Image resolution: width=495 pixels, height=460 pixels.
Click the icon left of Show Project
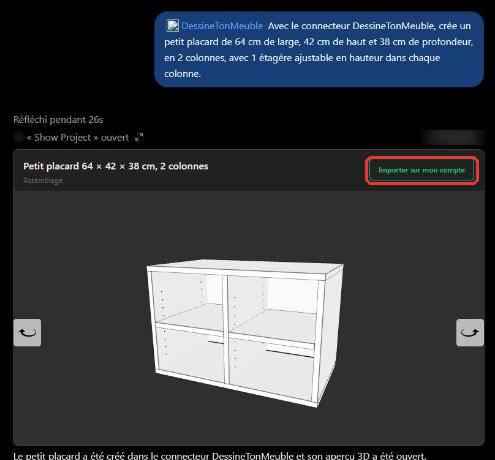coord(18,137)
